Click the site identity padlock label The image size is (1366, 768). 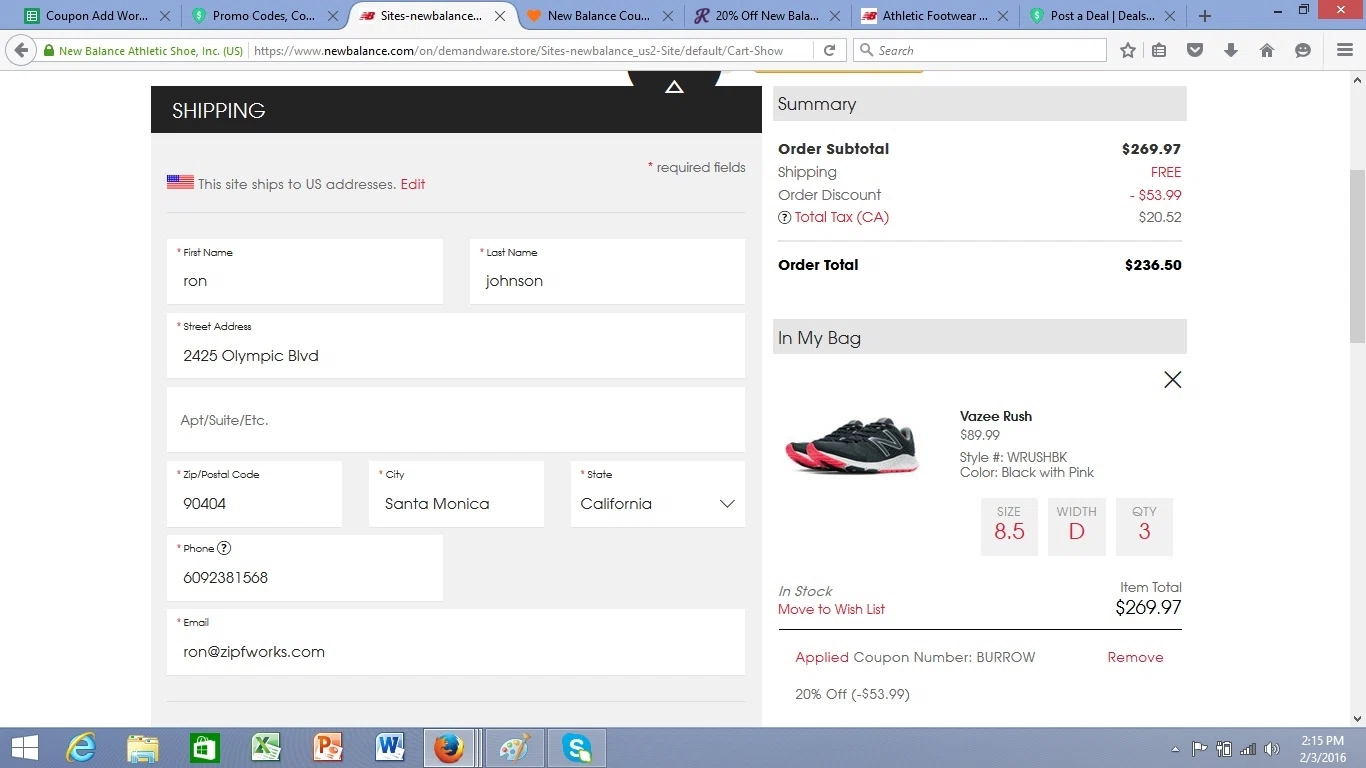[143, 50]
